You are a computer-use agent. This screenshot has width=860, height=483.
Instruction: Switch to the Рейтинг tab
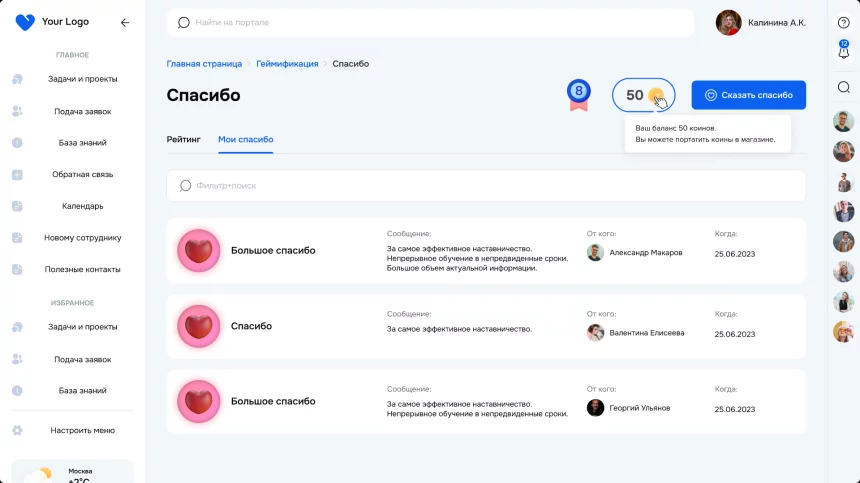pos(183,139)
